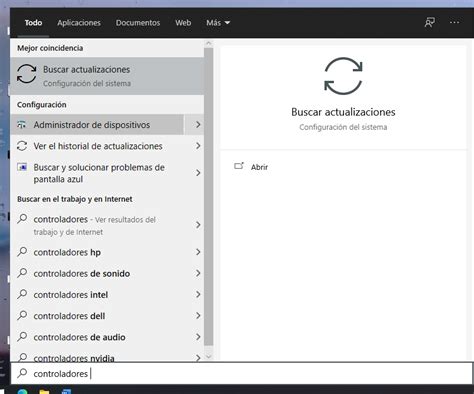Click the Administrador de dispositivos icon
This screenshot has height=394, width=474.
pyautogui.click(x=22, y=125)
